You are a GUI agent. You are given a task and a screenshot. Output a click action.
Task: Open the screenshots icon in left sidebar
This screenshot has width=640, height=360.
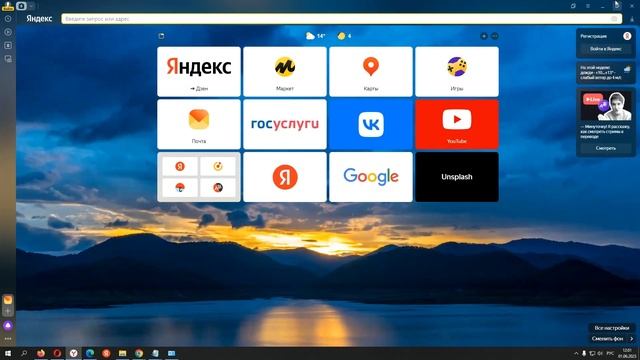tap(8, 59)
